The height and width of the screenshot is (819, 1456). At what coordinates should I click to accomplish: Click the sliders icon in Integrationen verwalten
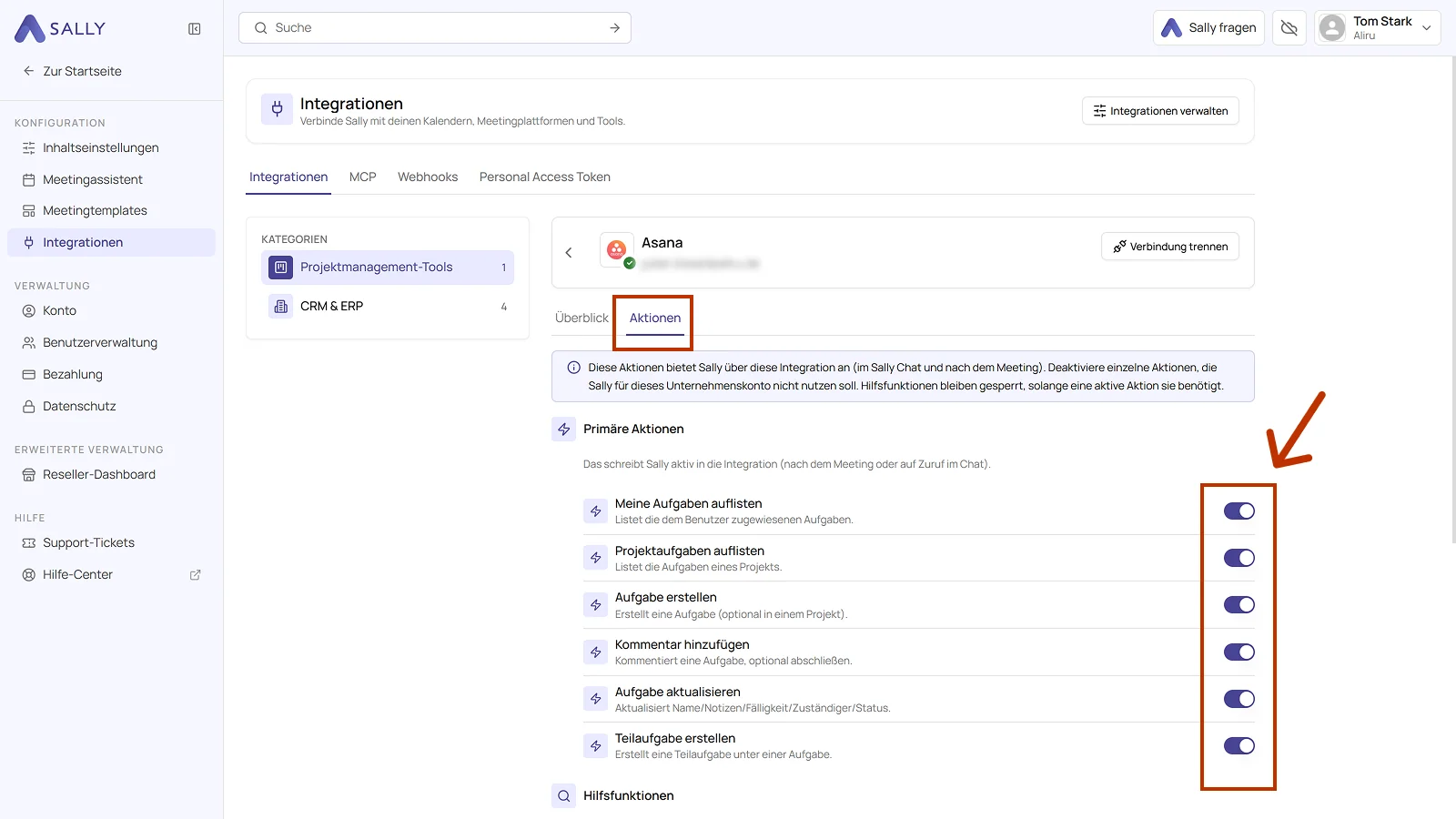pyautogui.click(x=1099, y=111)
